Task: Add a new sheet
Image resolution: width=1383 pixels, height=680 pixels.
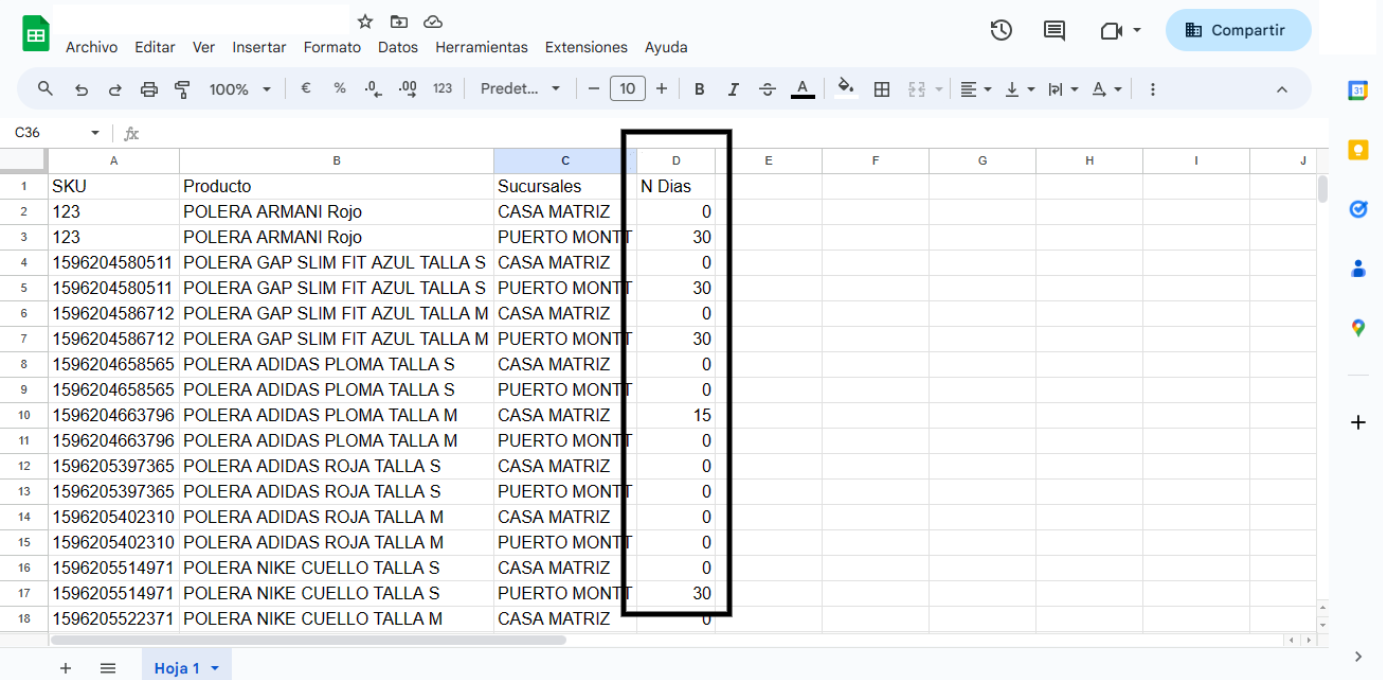Action: (x=65, y=668)
